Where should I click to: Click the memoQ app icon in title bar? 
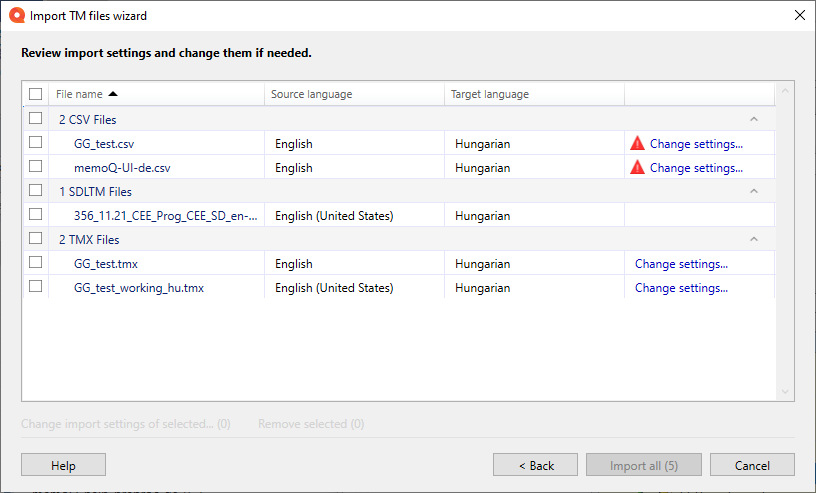16,16
